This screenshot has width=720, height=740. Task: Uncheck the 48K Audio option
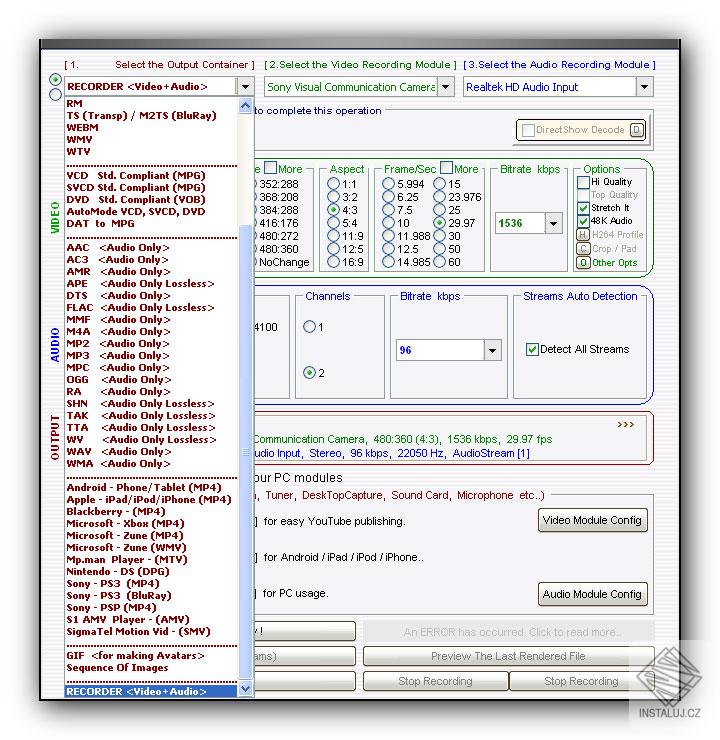[x=583, y=221]
